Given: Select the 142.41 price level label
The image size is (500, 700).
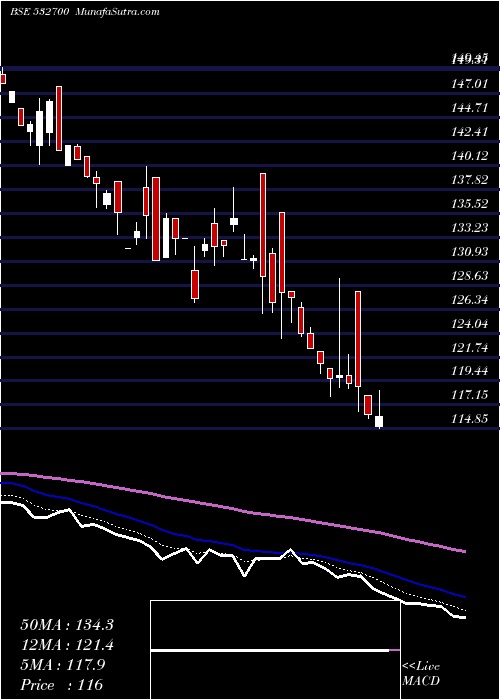Looking at the screenshot, I should (x=469, y=132).
